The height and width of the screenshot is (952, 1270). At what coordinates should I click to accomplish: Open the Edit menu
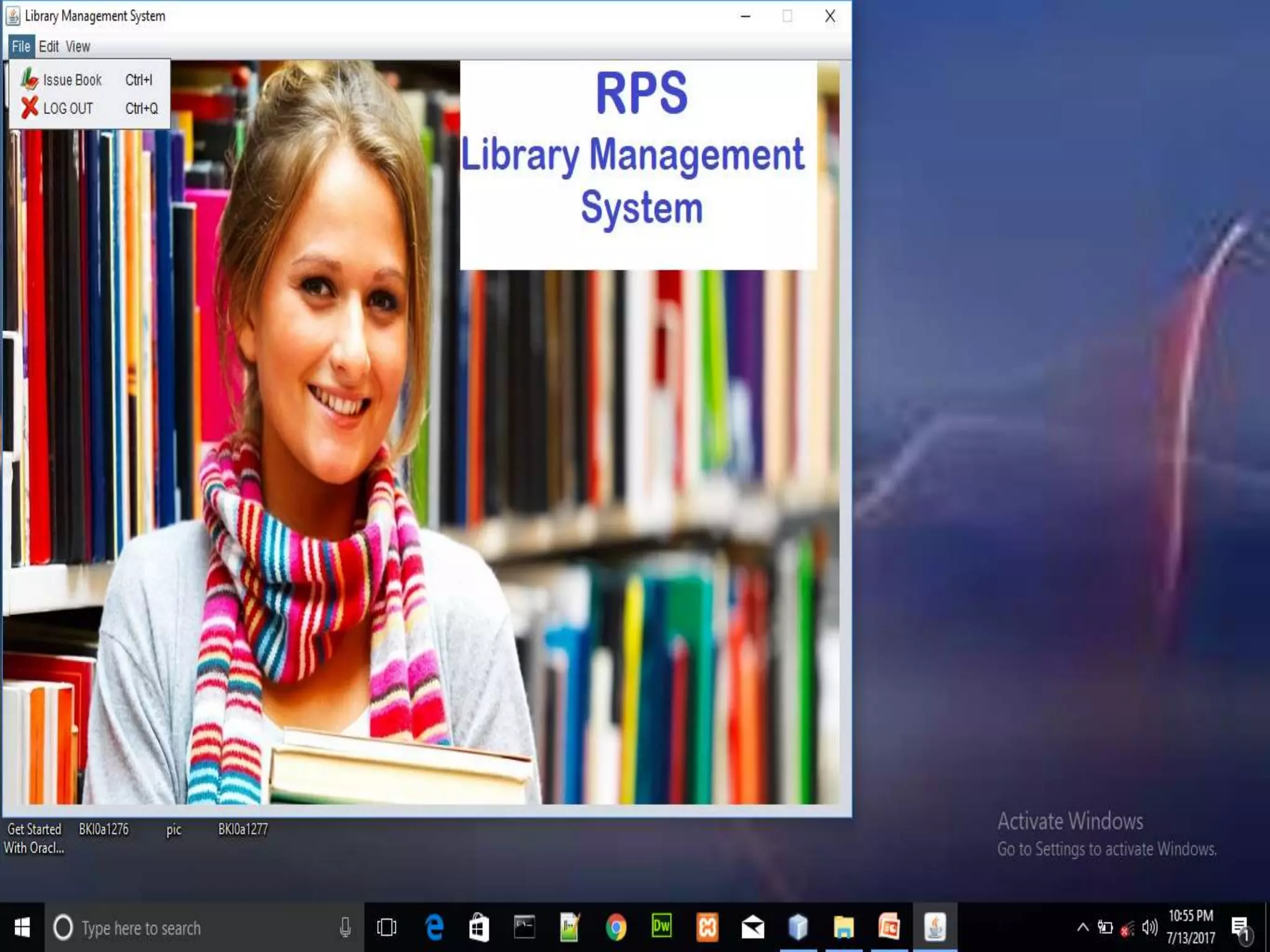[x=48, y=46]
